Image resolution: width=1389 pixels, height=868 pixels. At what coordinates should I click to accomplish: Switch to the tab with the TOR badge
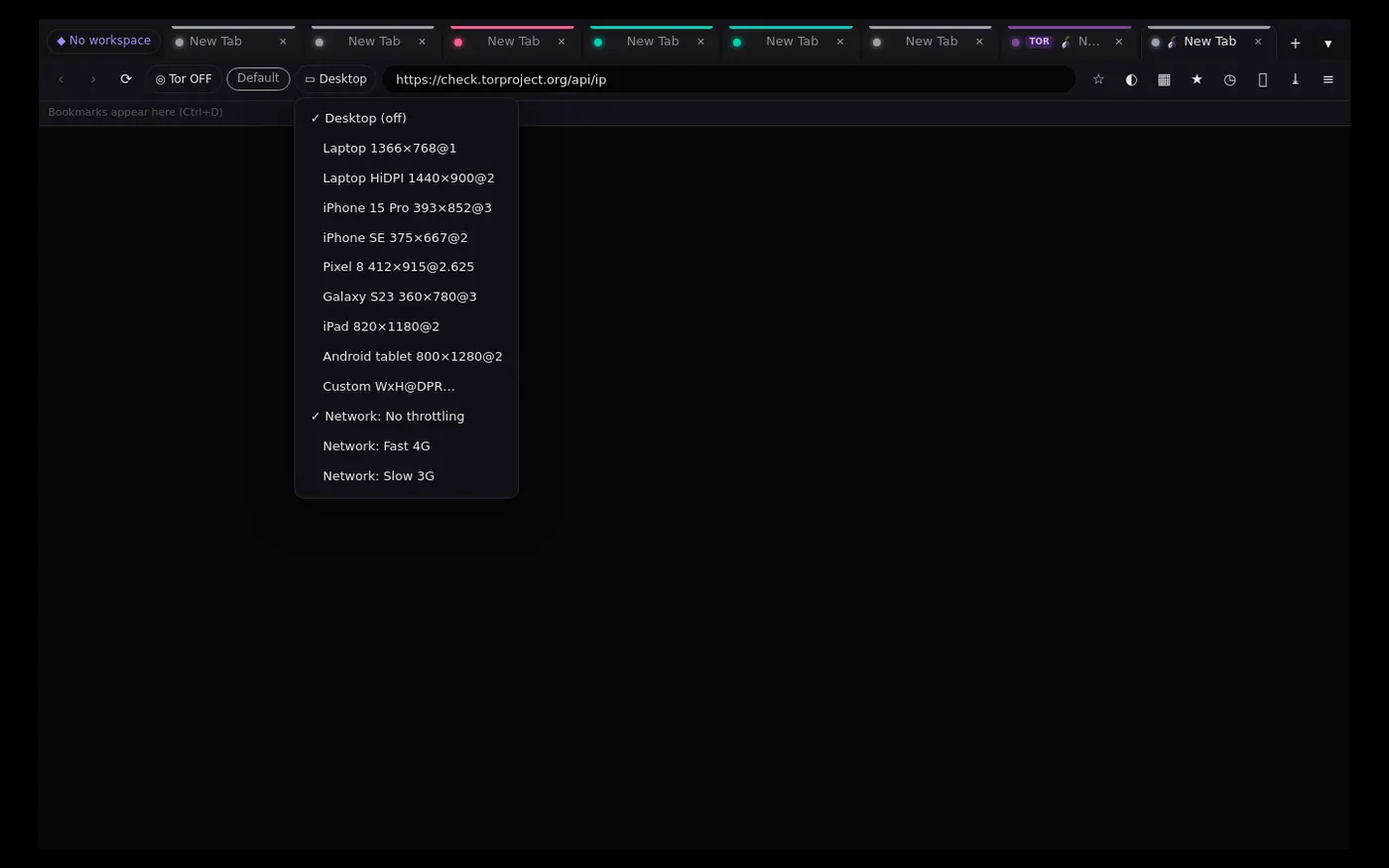[1070, 42]
